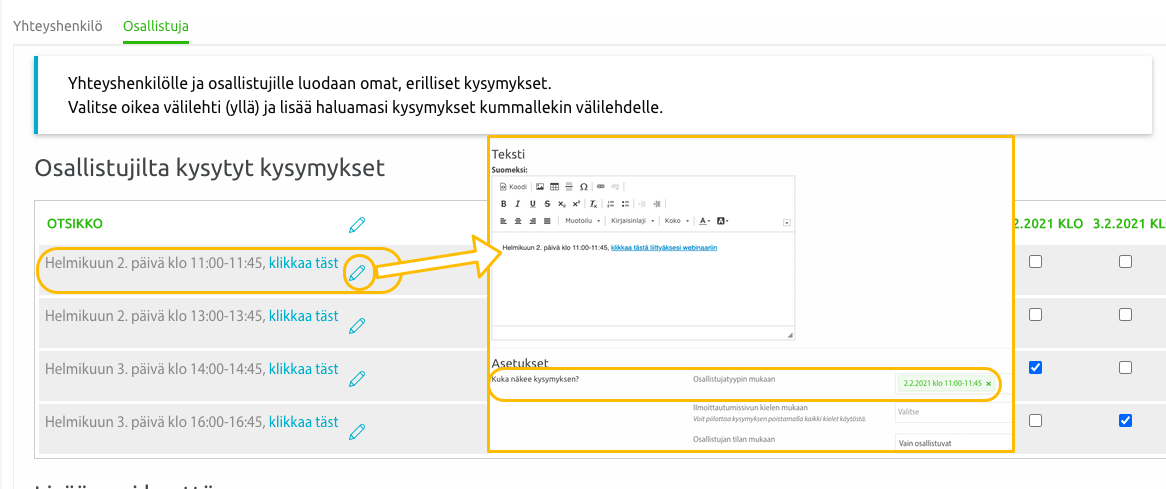Center align the text

(x=518, y=221)
